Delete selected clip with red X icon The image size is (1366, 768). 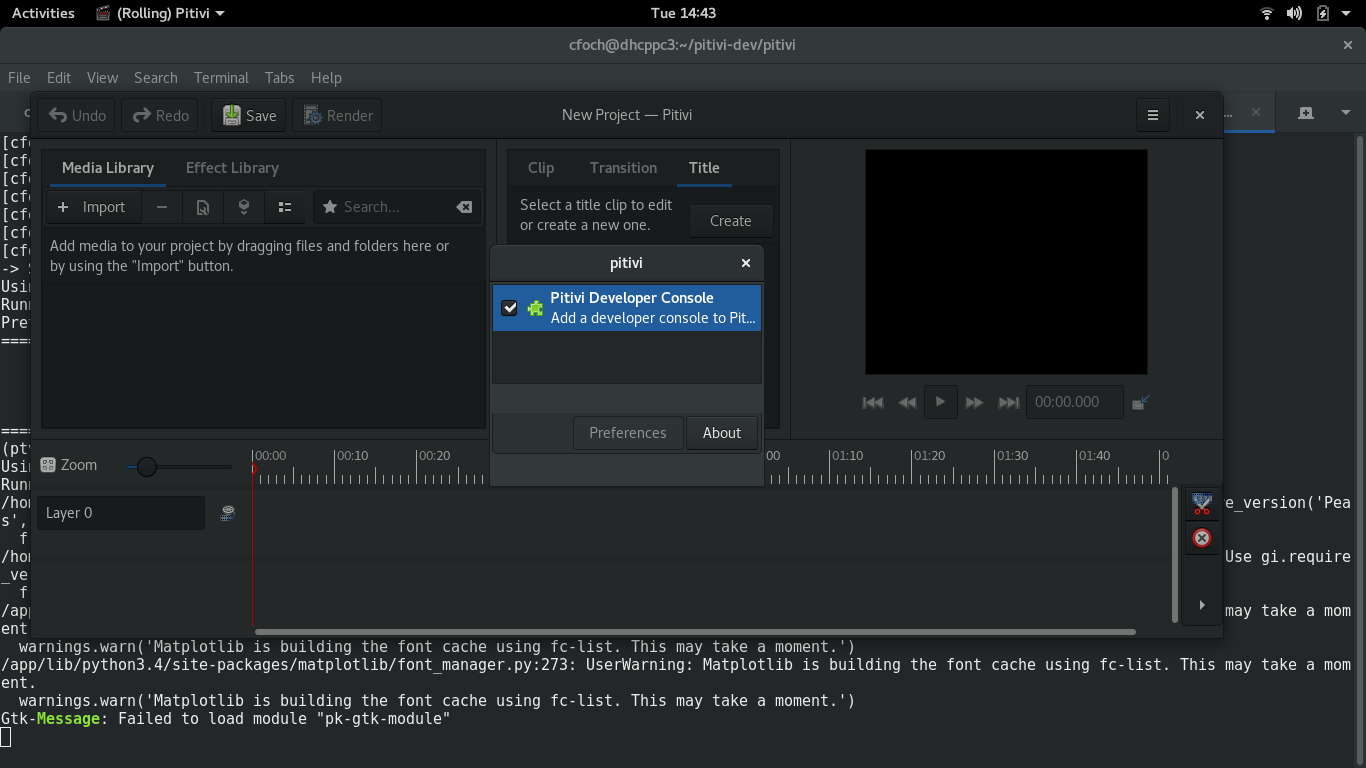pyautogui.click(x=1202, y=538)
